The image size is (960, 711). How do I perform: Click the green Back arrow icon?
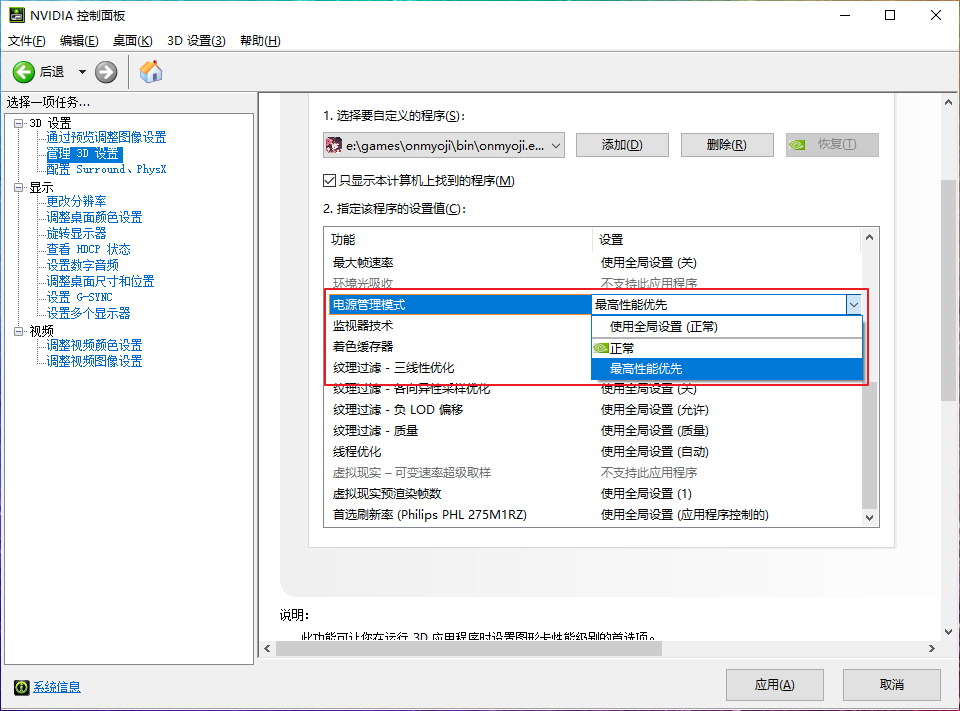[24, 72]
